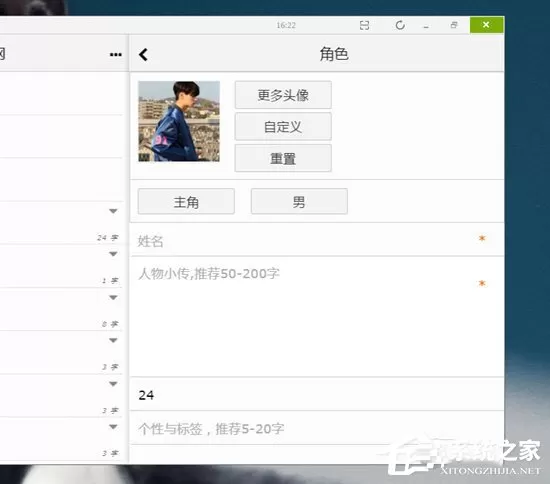Open 更多头像 to browse avatars
550x484 pixels.
[x=283, y=95]
